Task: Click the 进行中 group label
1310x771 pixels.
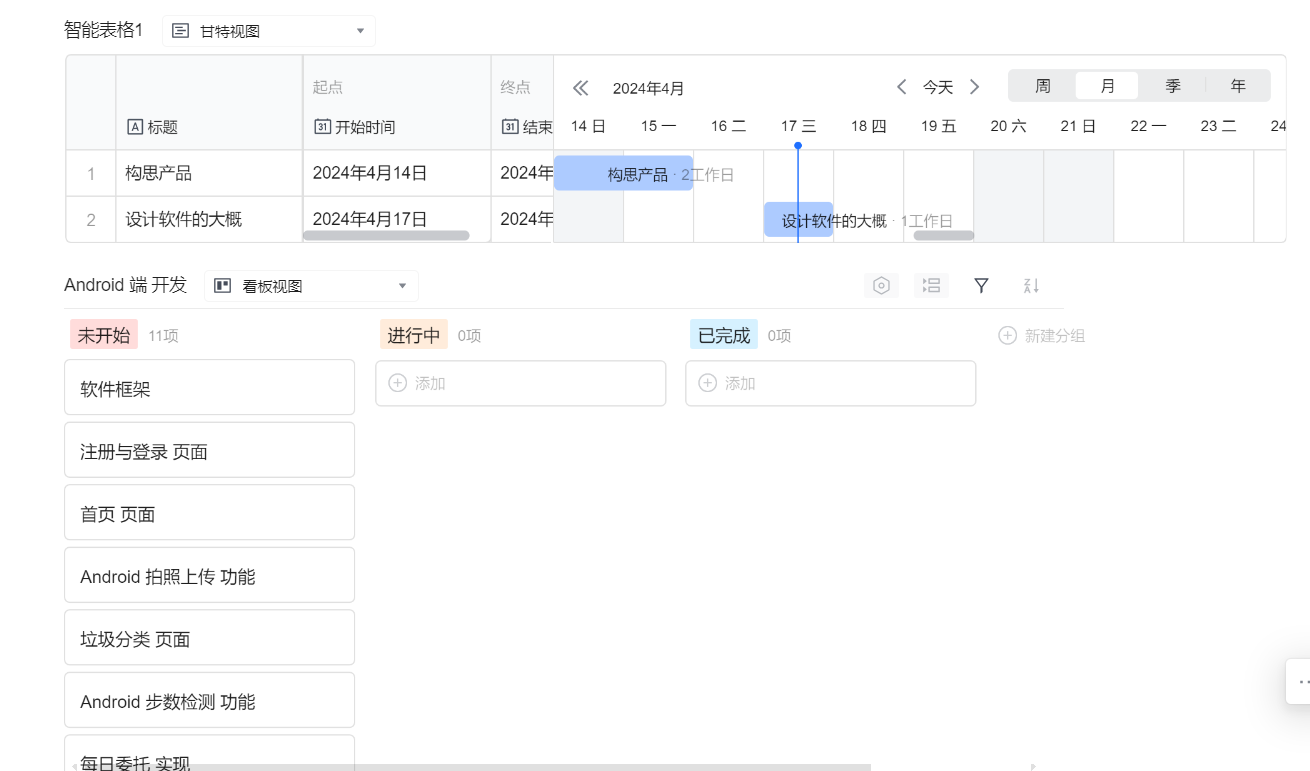Action: point(414,335)
